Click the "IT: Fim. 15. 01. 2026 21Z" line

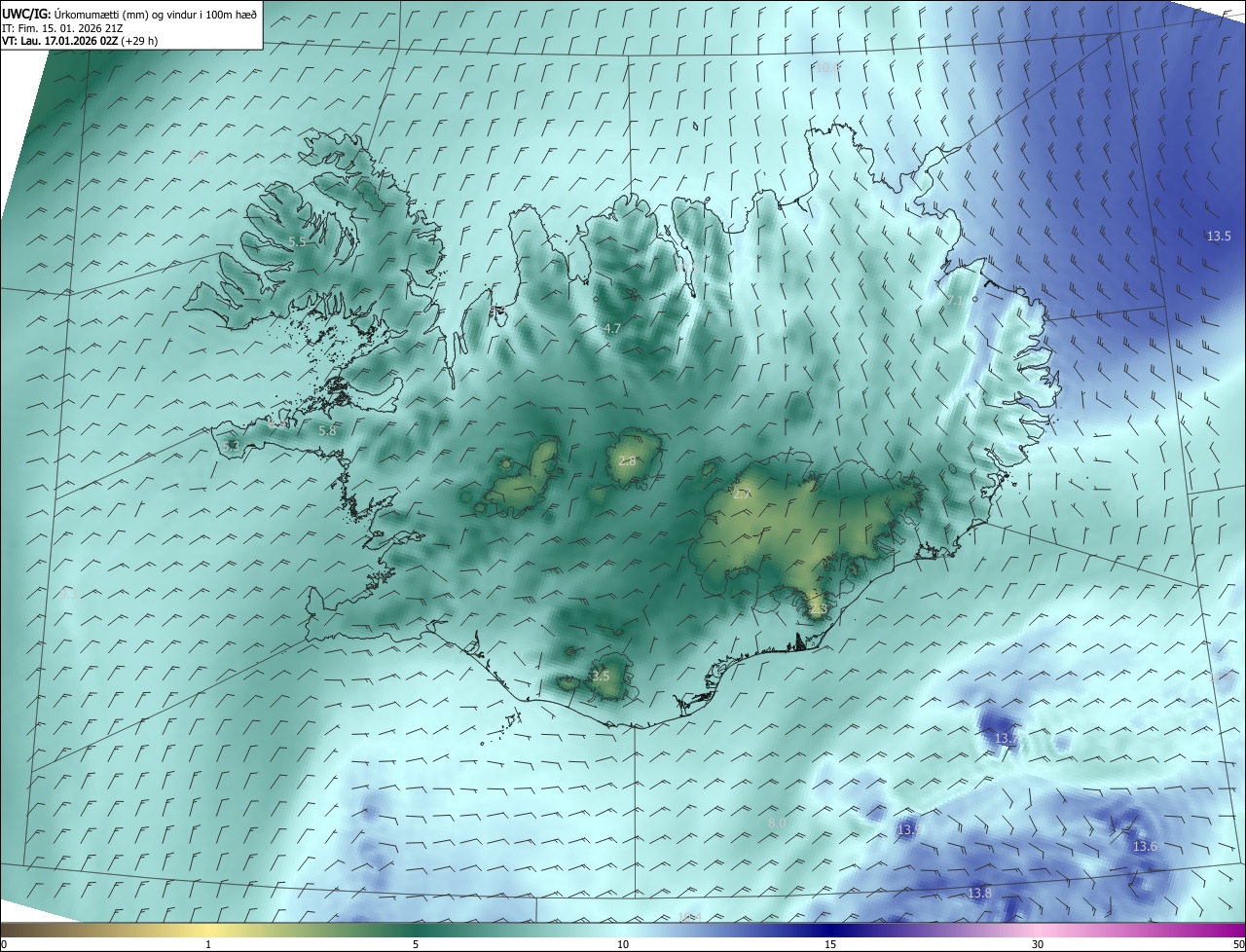62,27
